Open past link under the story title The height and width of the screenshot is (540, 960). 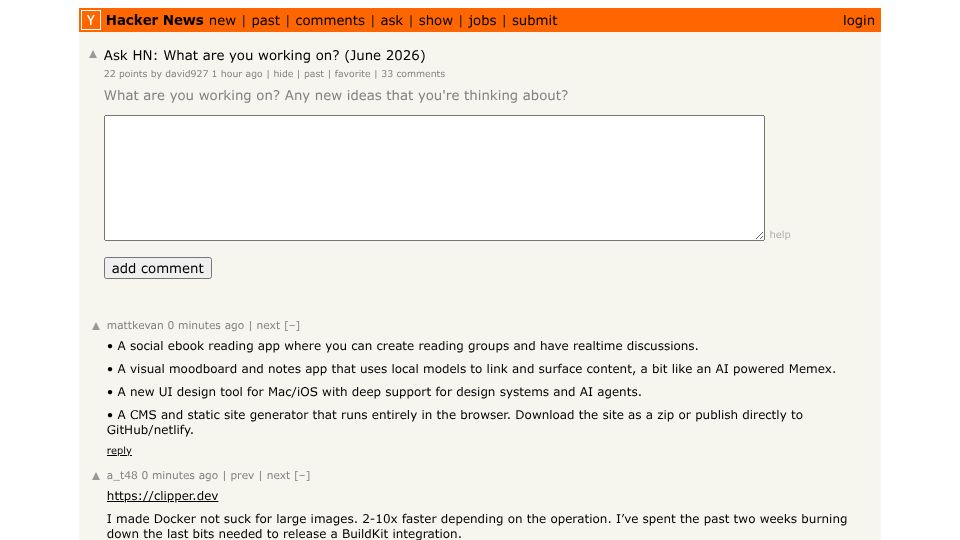[x=314, y=73]
